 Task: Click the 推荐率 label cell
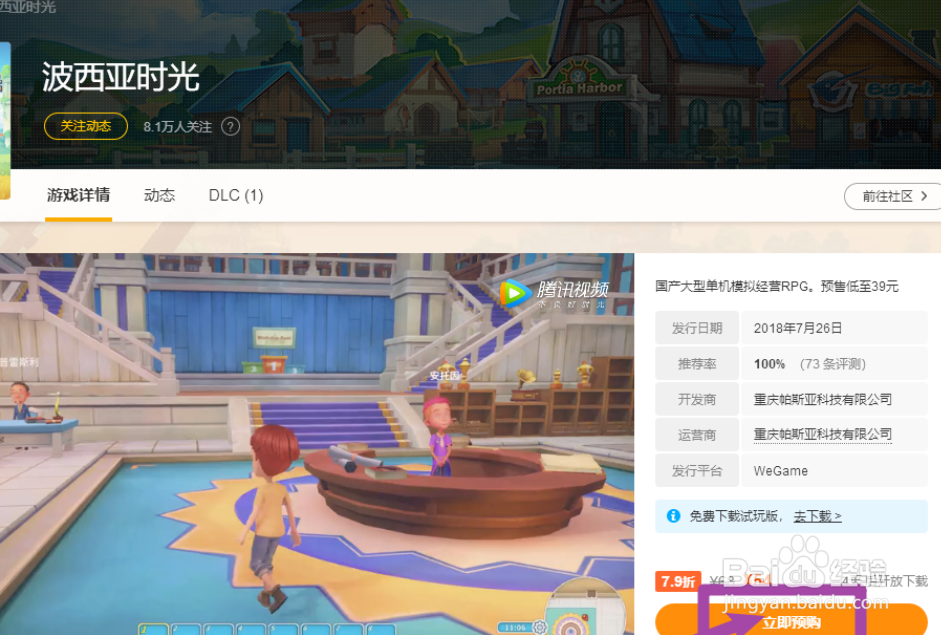click(697, 364)
